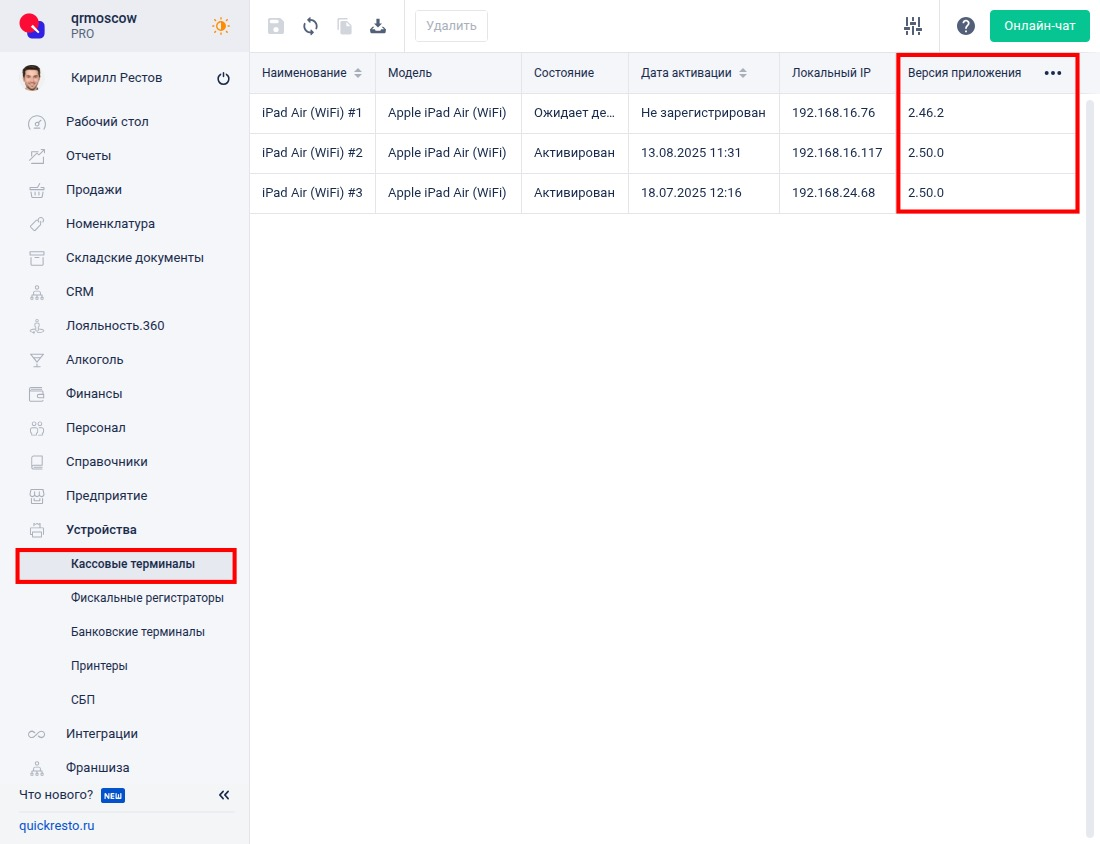Open the help question mark icon
Screen dimensions: 1100x844
point(965,26)
